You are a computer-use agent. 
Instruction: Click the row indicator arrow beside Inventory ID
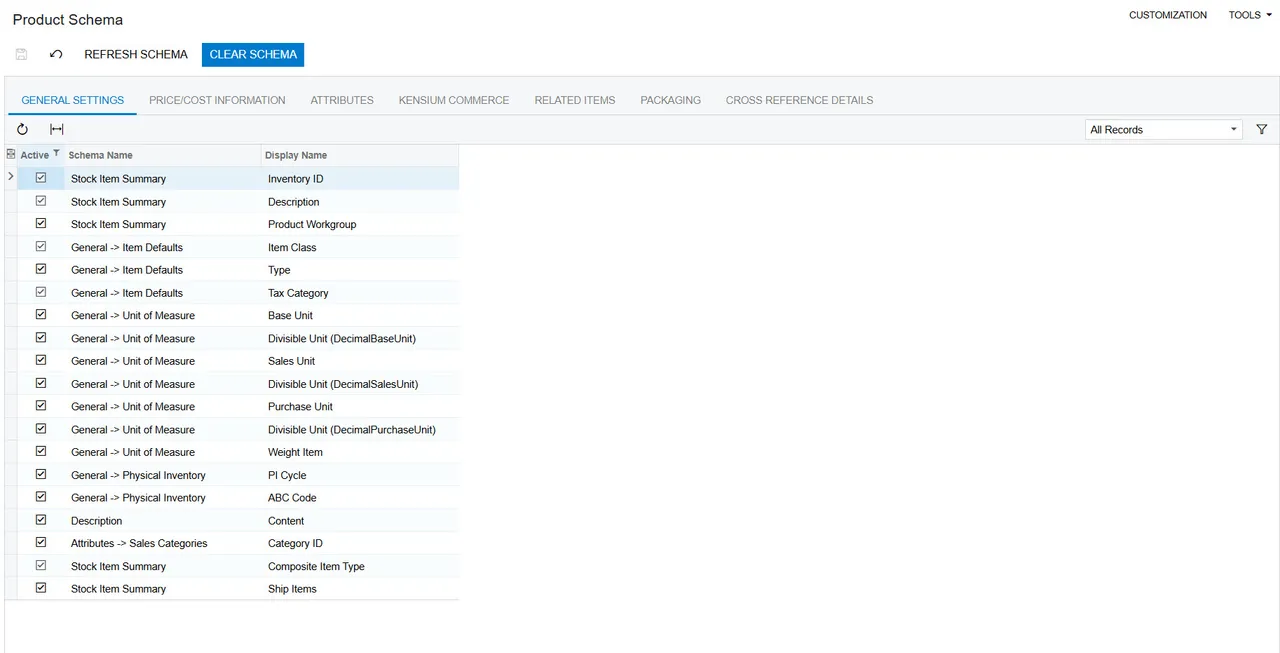tap(11, 177)
